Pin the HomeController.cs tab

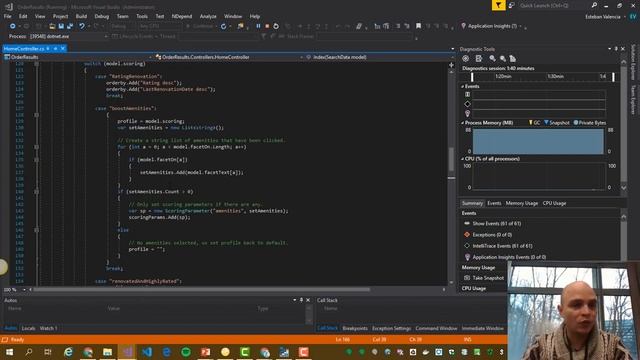[56, 49]
